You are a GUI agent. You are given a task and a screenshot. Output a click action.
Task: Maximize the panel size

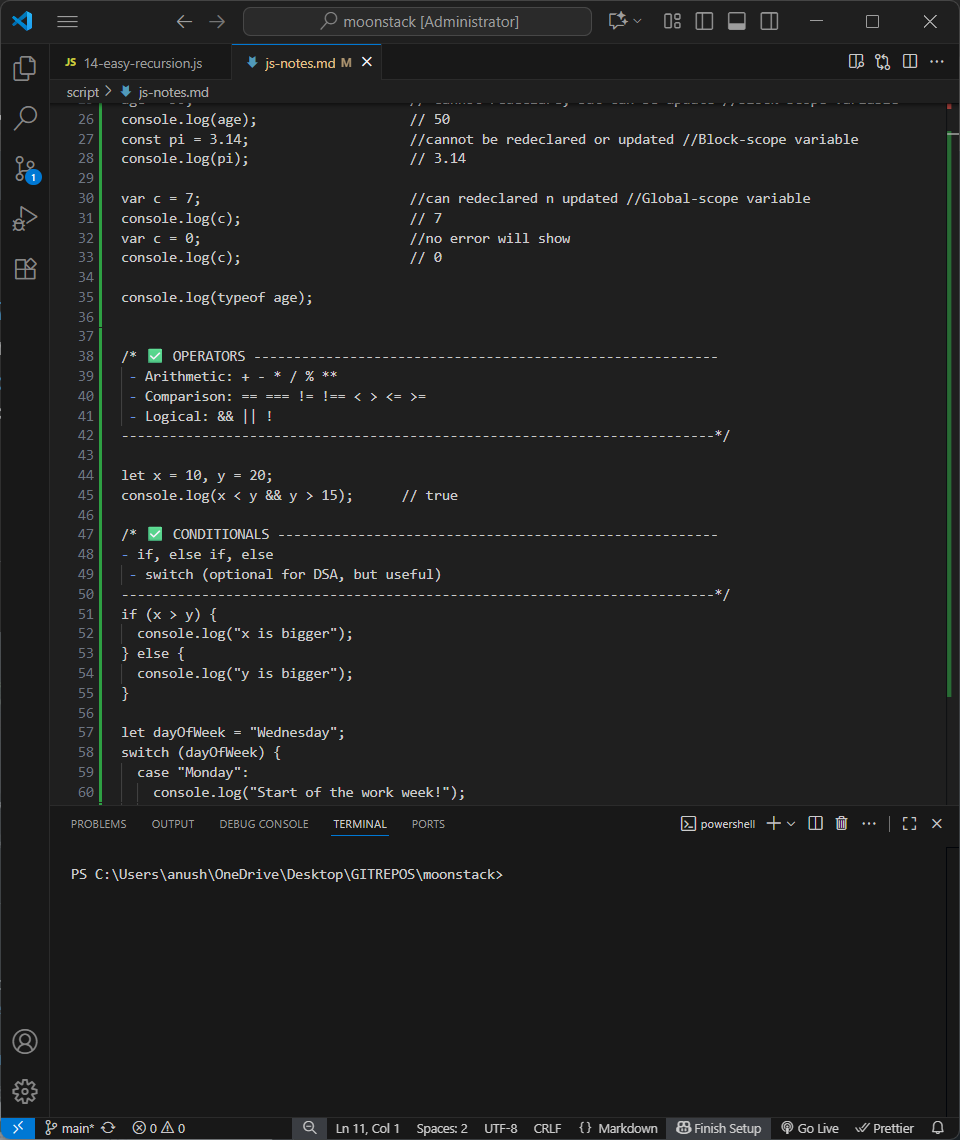tap(909, 823)
